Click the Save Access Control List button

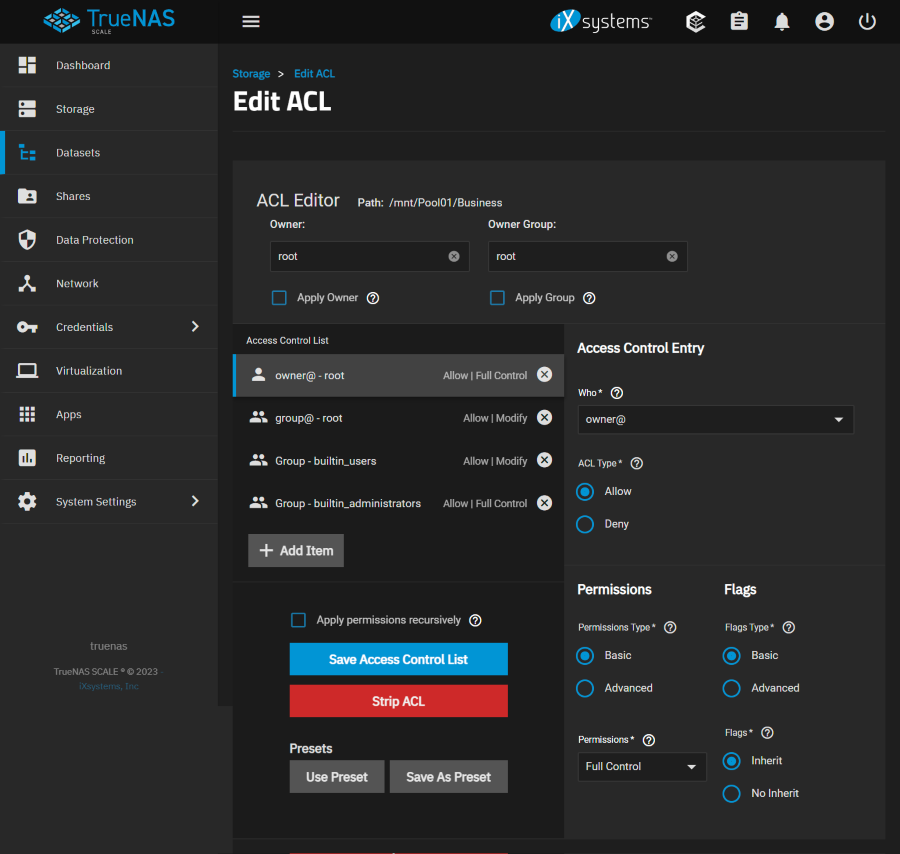pyautogui.click(x=398, y=659)
